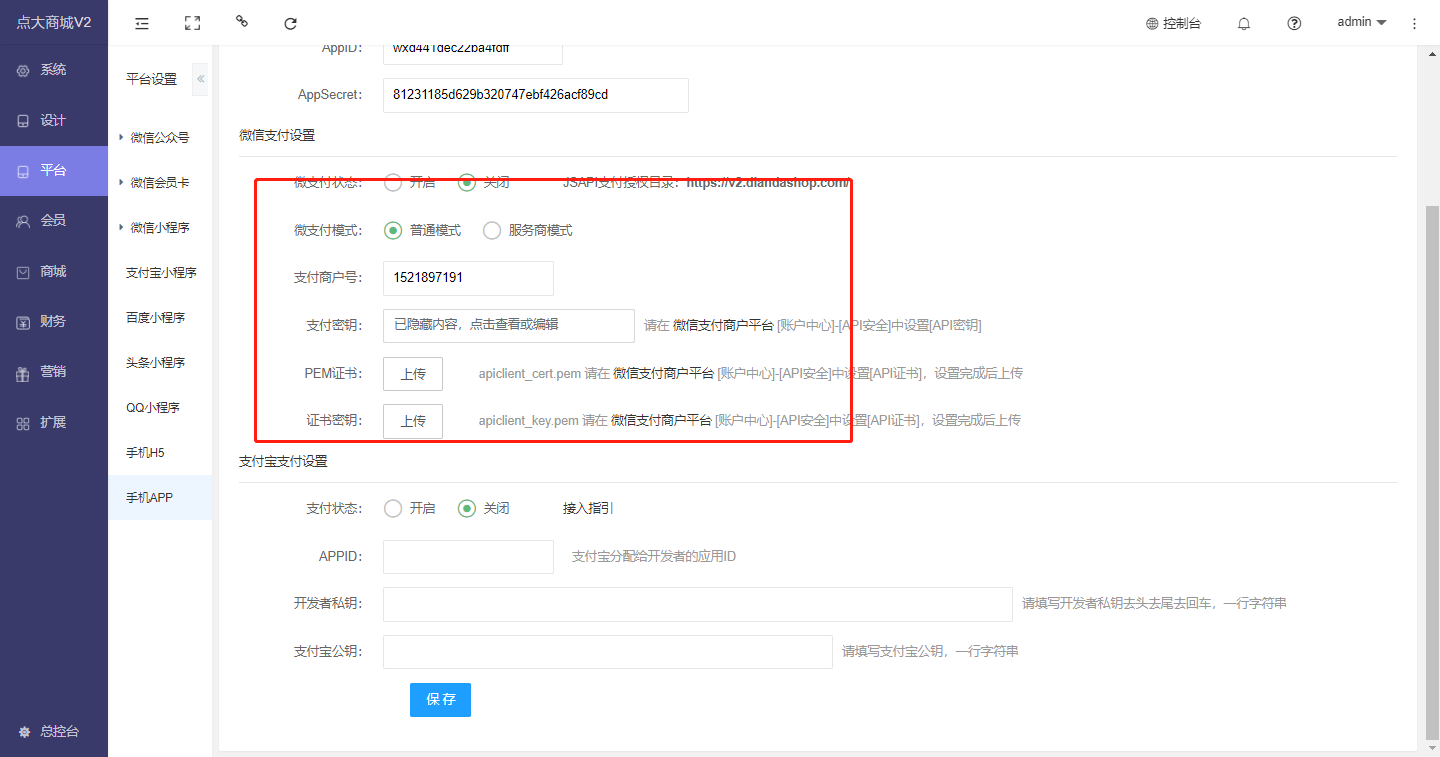Open the 商城 sidebar menu
The image size is (1440, 757).
[x=53, y=271]
